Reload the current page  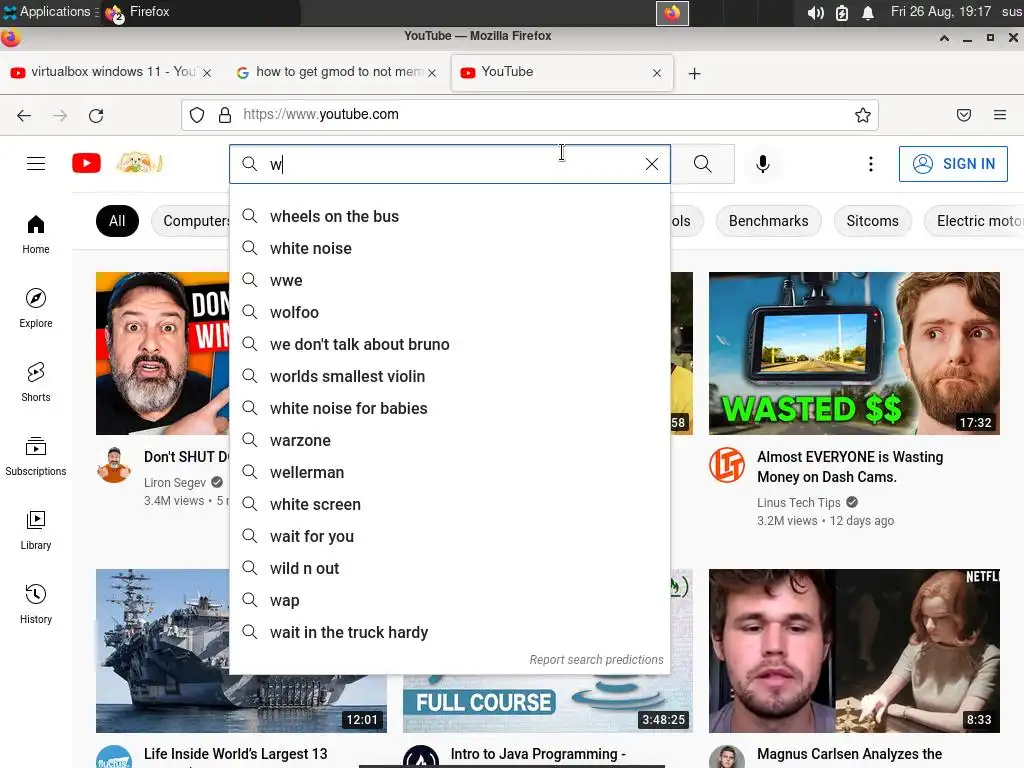coord(96,116)
